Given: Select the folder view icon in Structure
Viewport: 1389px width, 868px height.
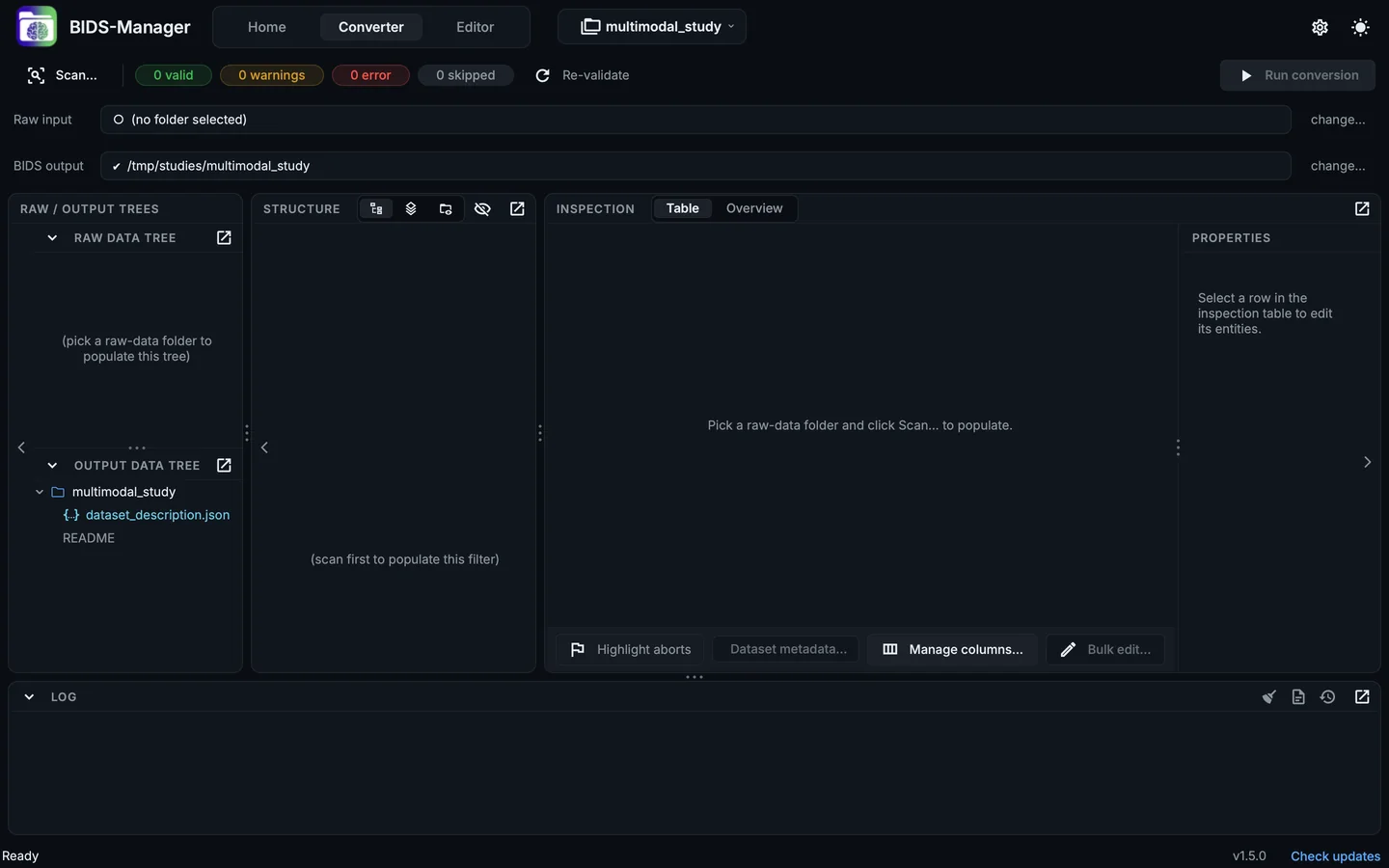Looking at the screenshot, I should (446, 208).
